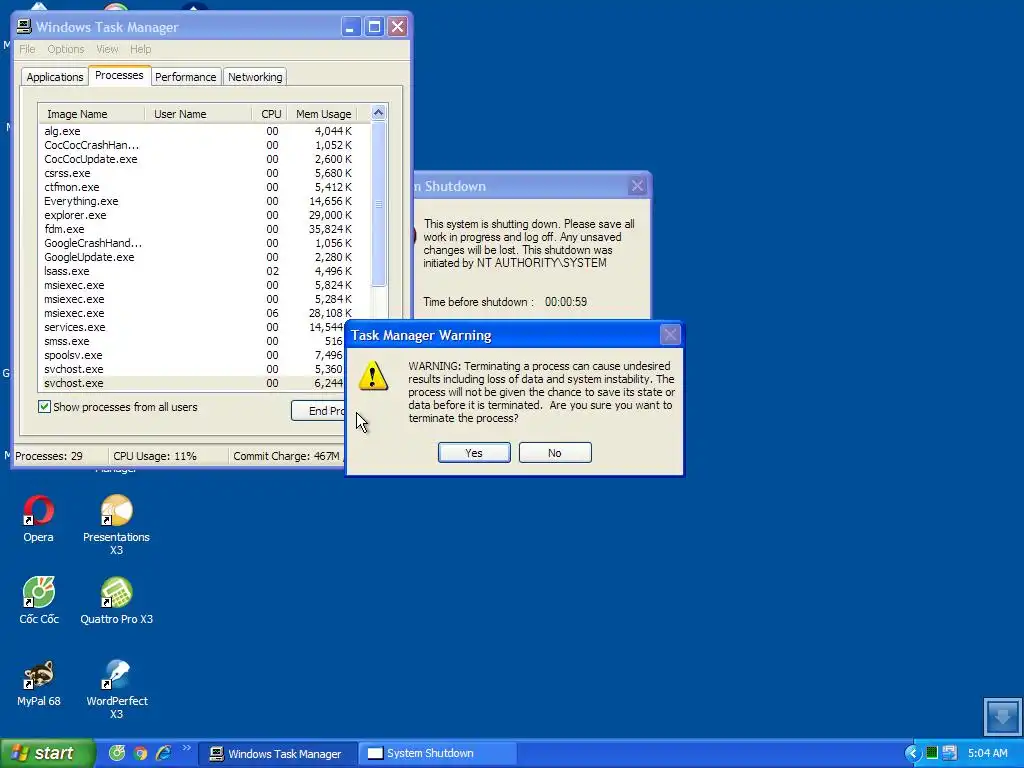Click the Cốc Cốc quick launch icon

click(117, 753)
